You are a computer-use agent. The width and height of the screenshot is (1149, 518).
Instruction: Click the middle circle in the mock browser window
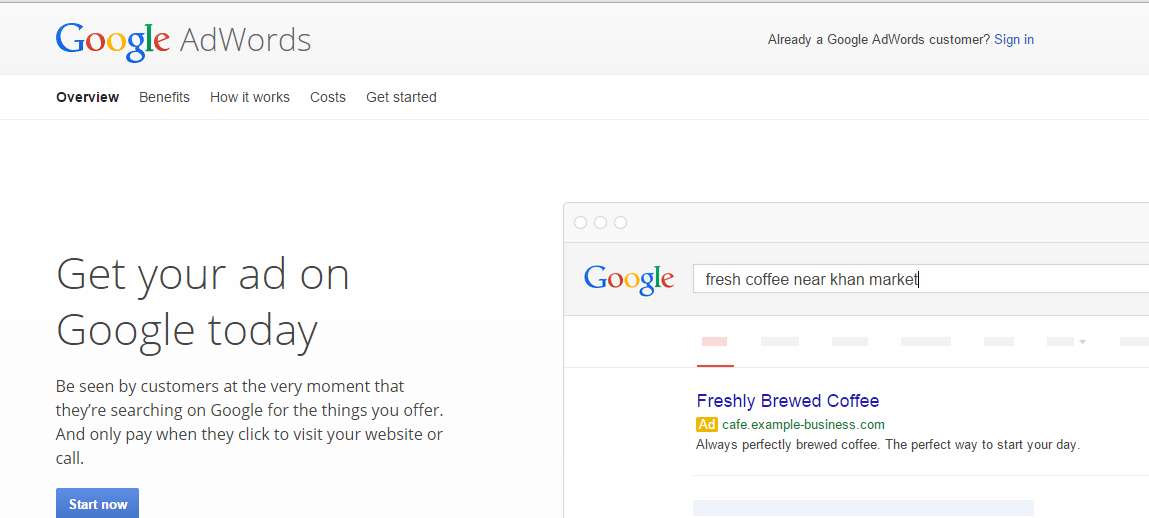tap(600, 222)
